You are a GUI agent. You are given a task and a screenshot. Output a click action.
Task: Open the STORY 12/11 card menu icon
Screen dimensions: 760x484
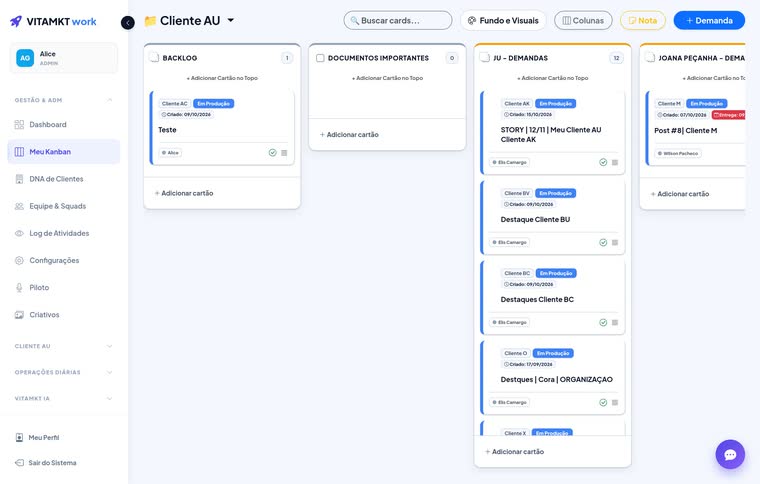tap(615, 163)
